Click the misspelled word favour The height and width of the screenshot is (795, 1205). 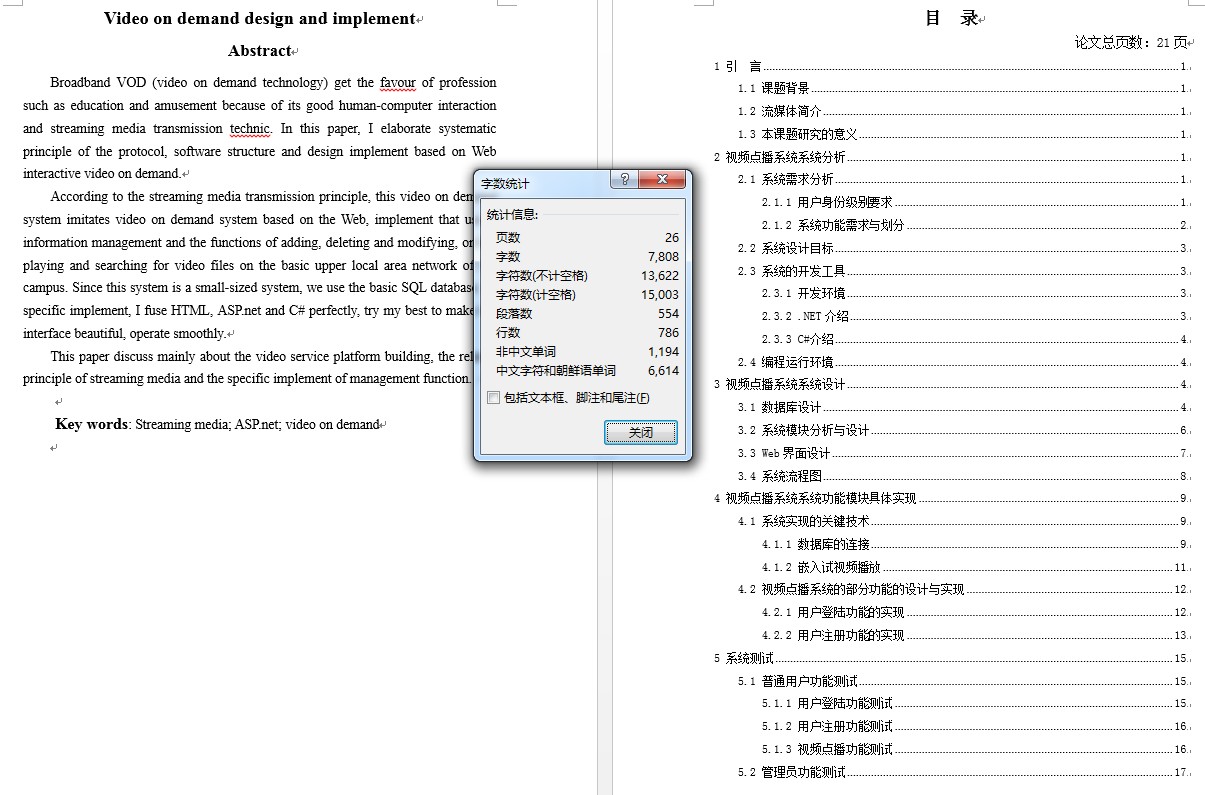[x=397, y=83]
